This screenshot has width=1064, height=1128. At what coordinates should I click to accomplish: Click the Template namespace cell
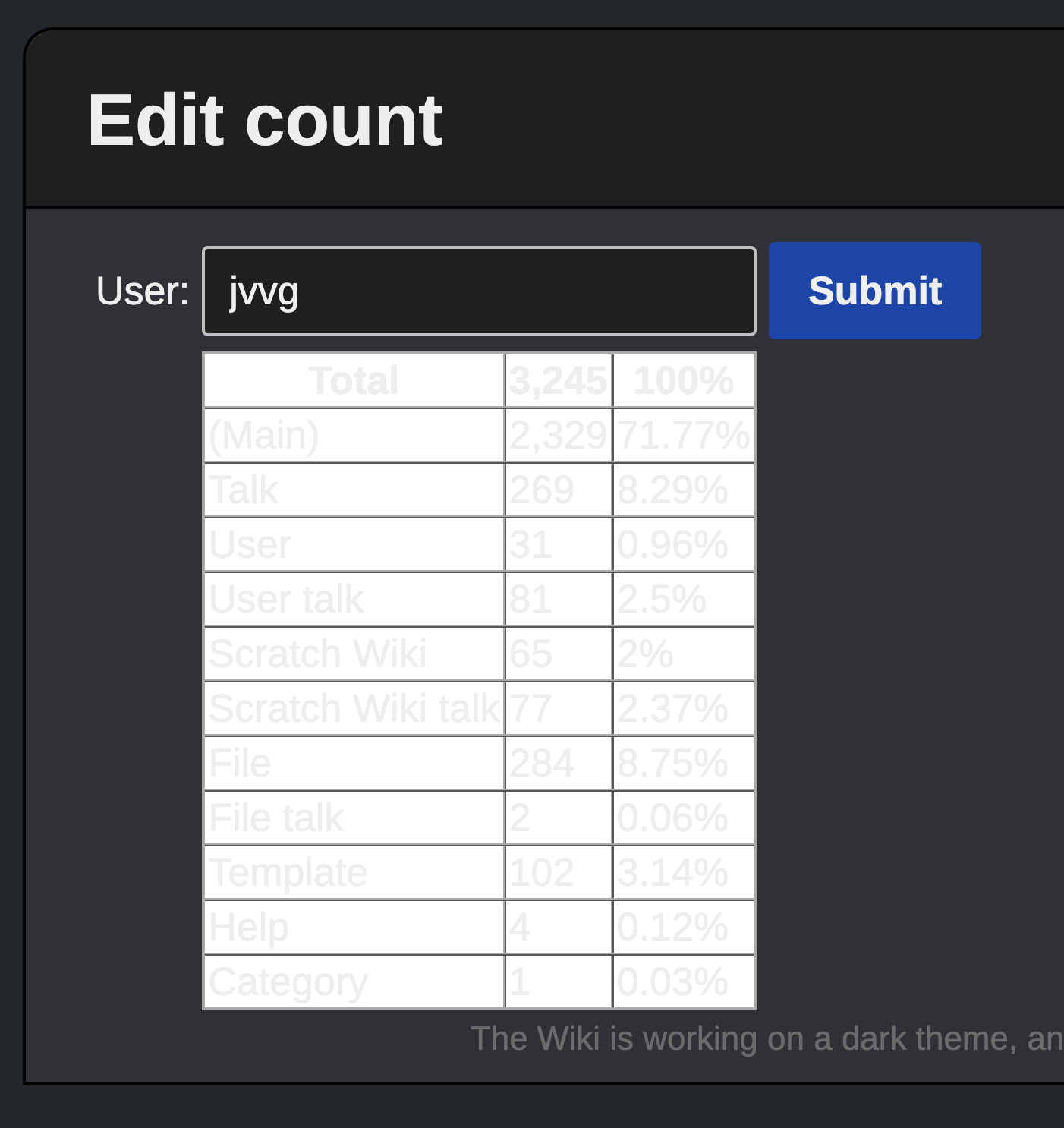pyautogui.click(x=354, y=872)
